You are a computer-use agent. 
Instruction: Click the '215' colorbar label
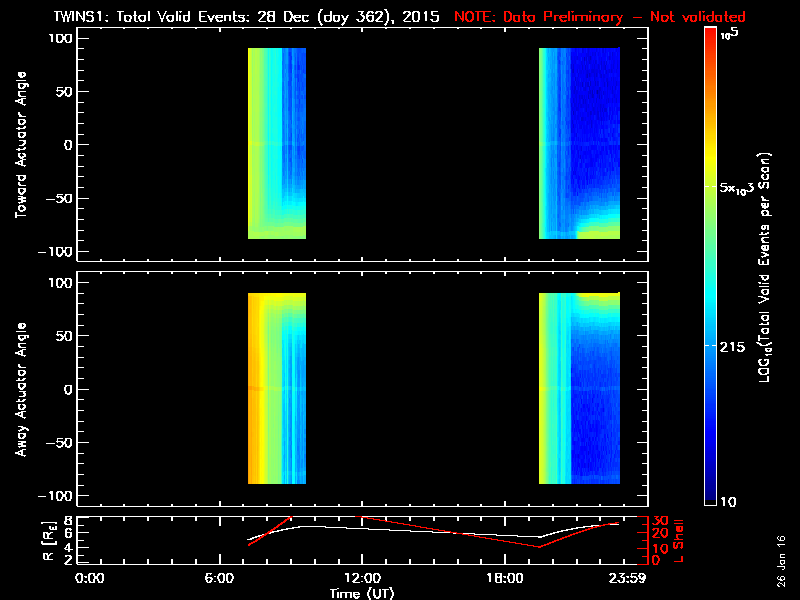732,347
